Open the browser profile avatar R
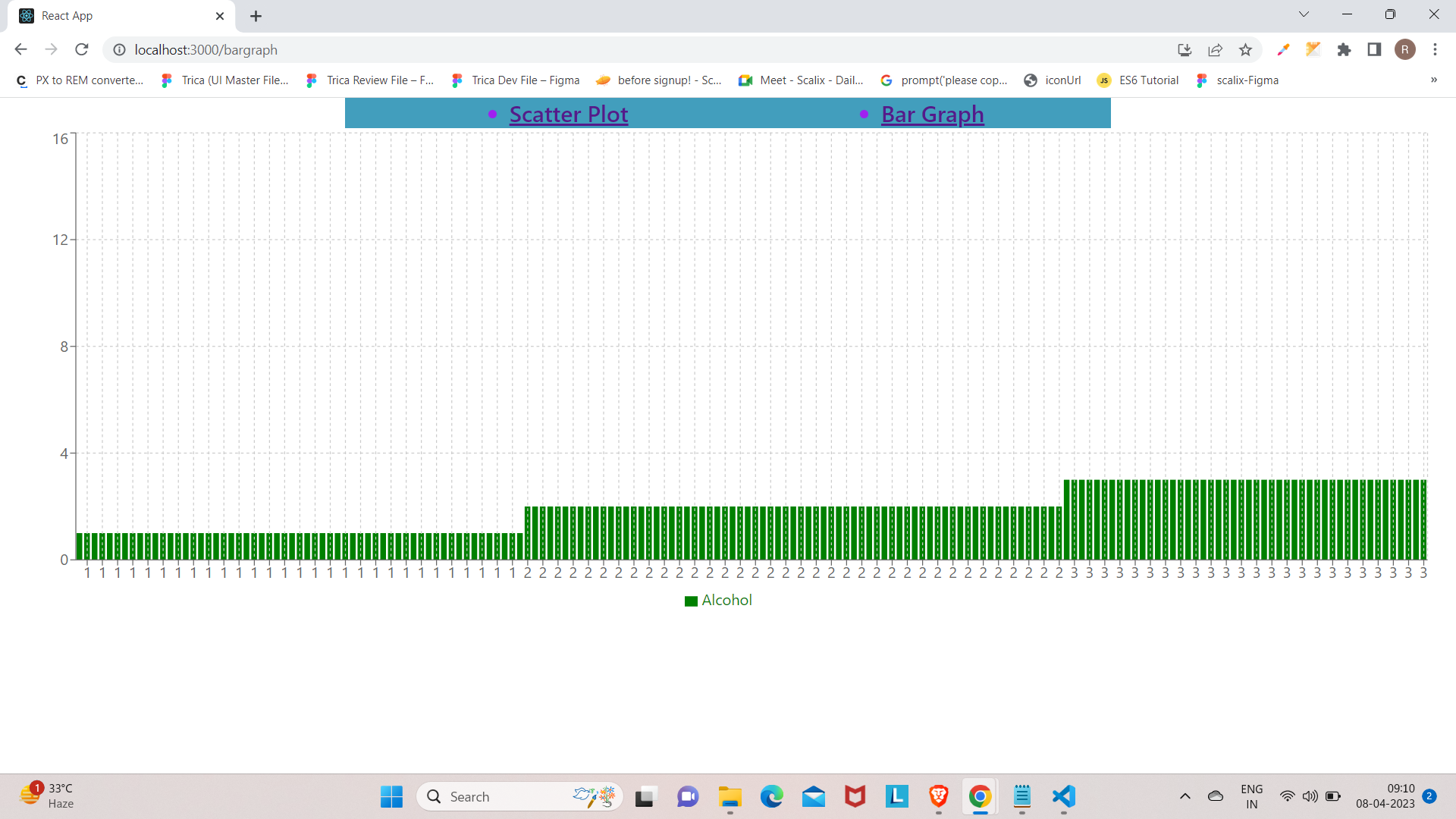The width and height of the screenshot is (1456, 819). click(1405, 49)
